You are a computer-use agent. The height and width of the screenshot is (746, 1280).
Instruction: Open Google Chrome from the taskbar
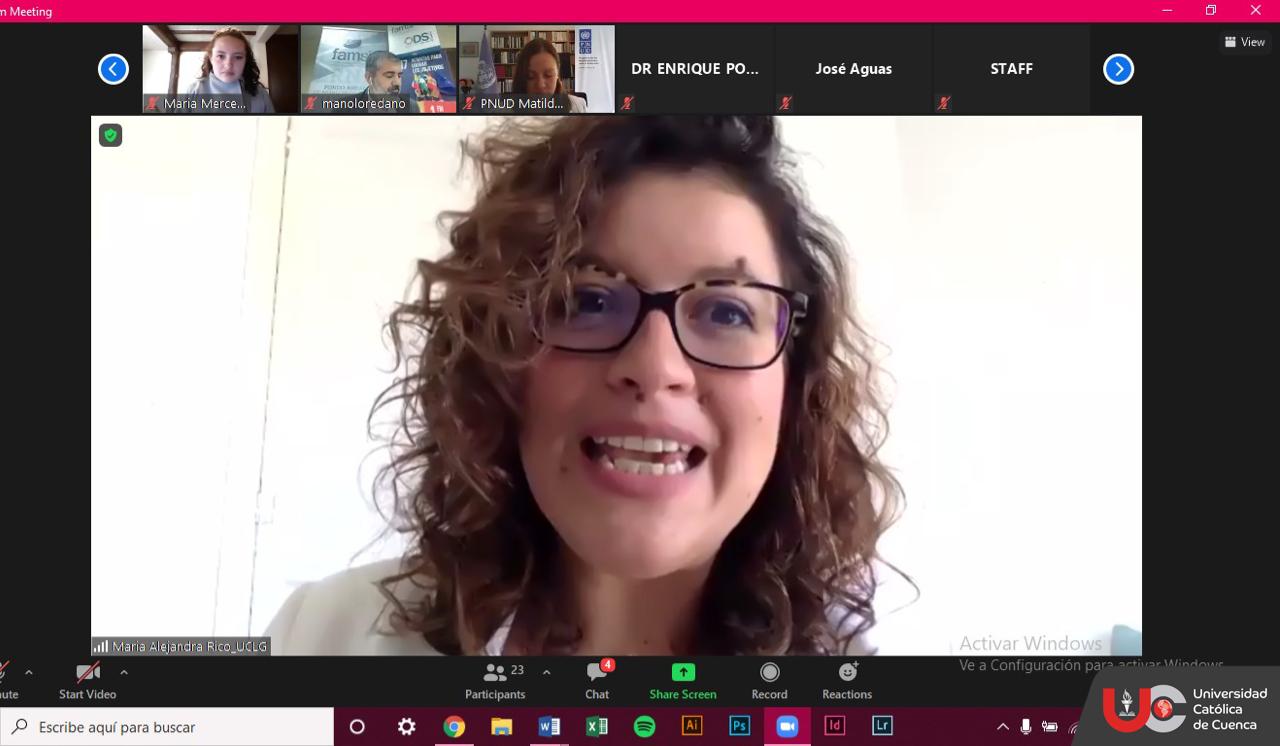pyautogui.click(x=454, y=727)
